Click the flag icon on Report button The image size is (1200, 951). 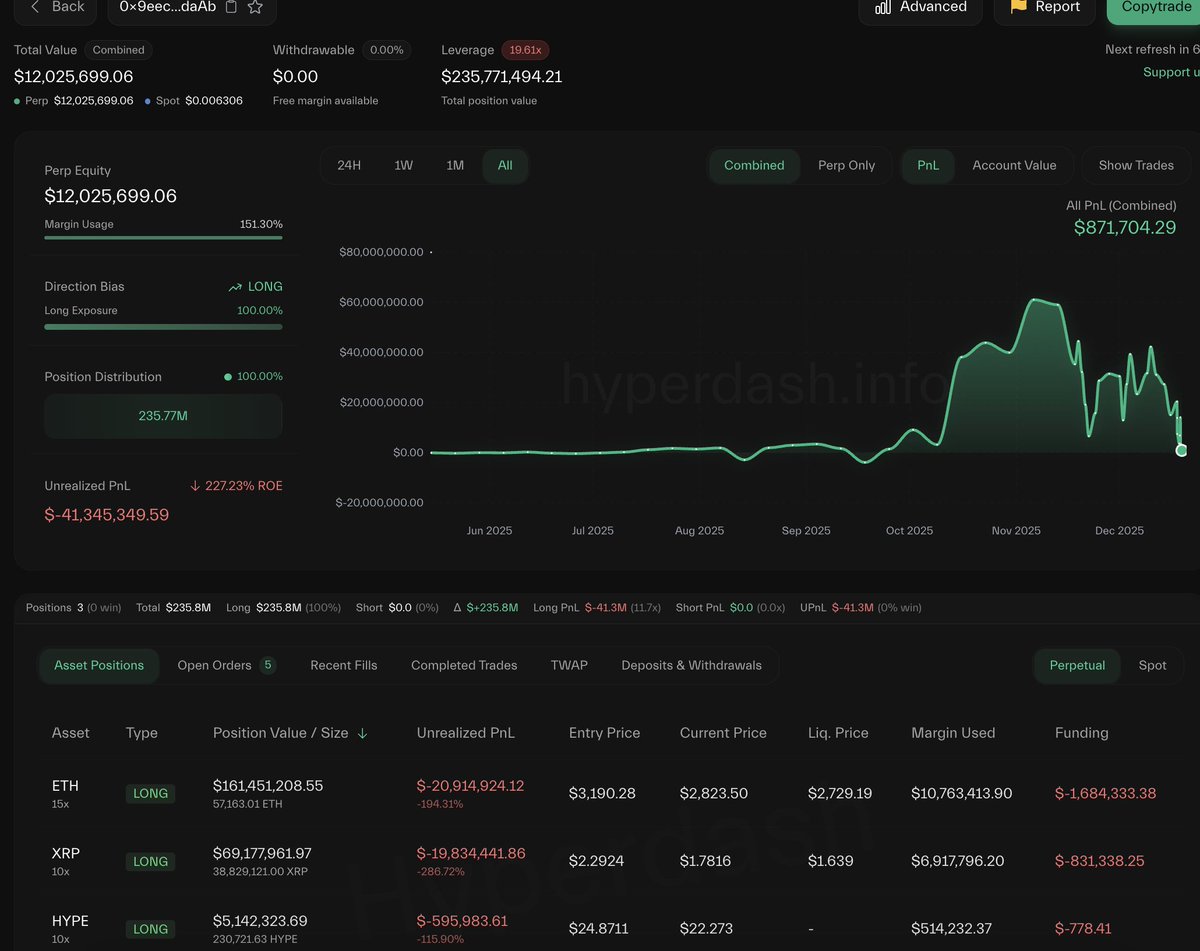click(1017, 7)
